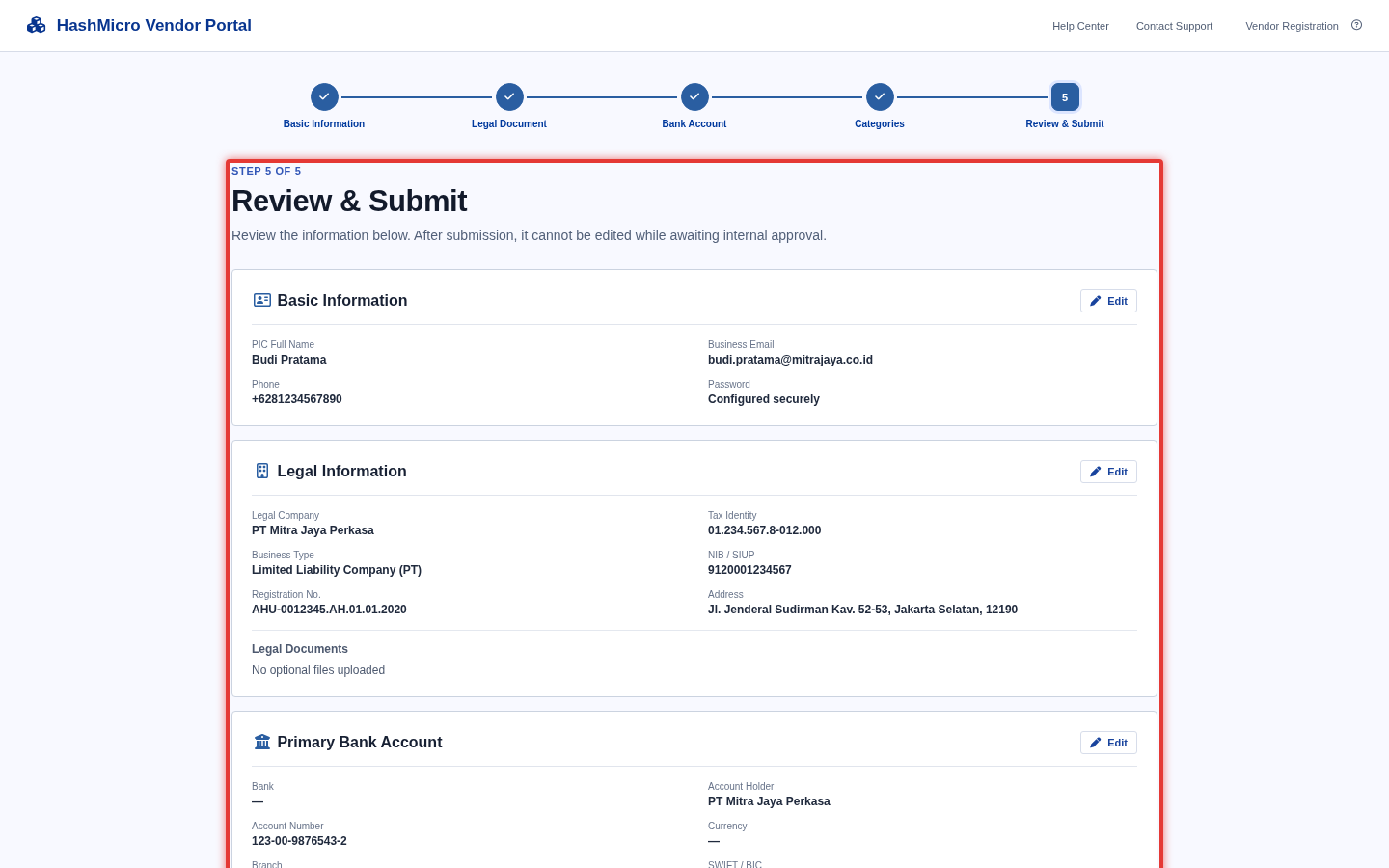Click the Legal Document step checkmark circle
Screen dimensions: 1389x868
pos(509,96)
